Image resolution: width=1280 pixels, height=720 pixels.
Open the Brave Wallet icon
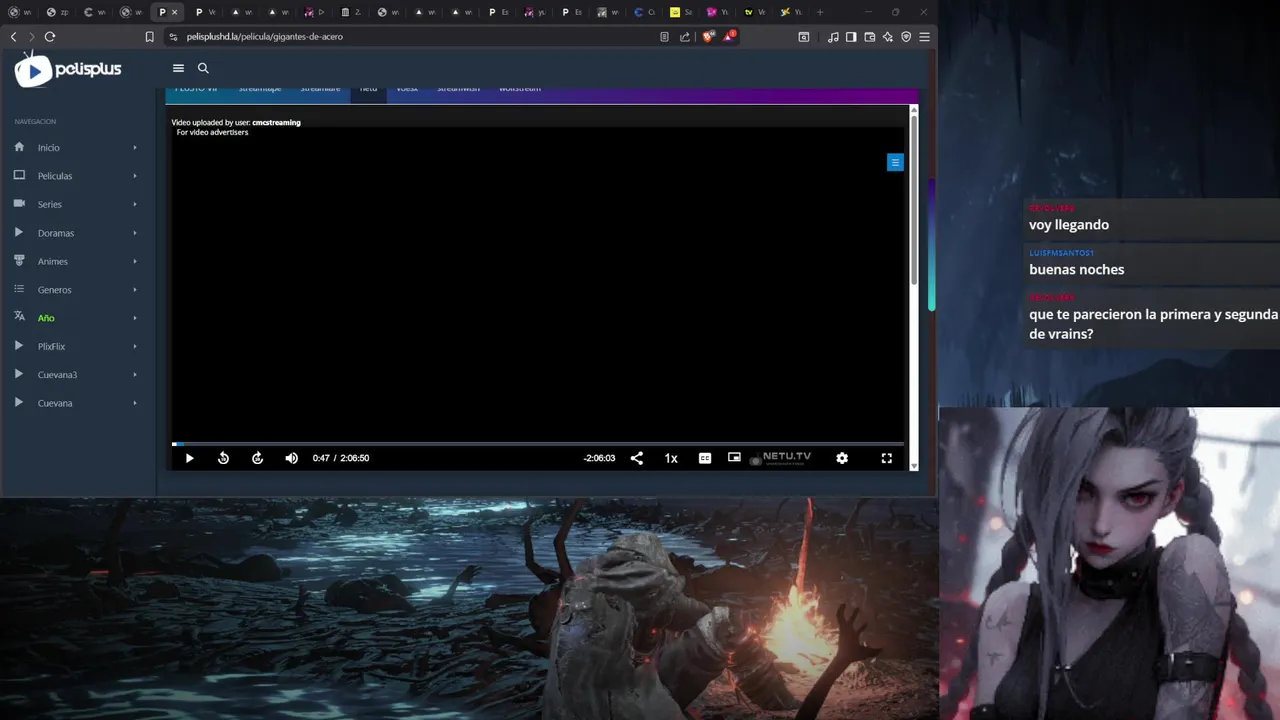pos(870,37)
